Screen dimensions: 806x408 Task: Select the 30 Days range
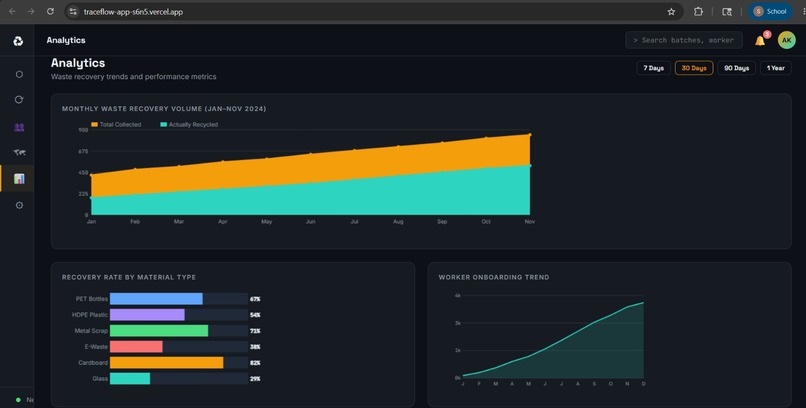tap(694, 68)
